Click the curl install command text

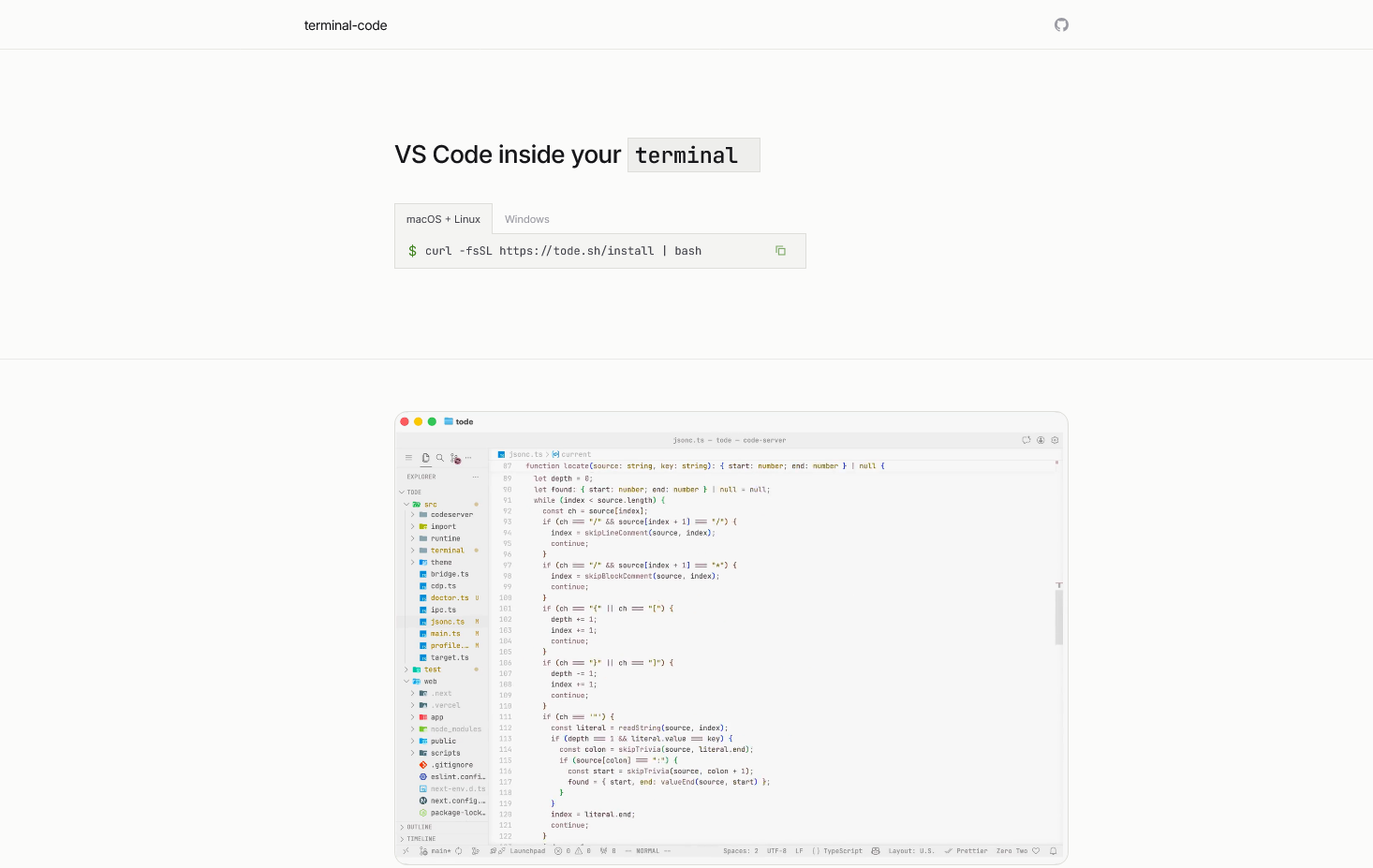pos(563,251)
